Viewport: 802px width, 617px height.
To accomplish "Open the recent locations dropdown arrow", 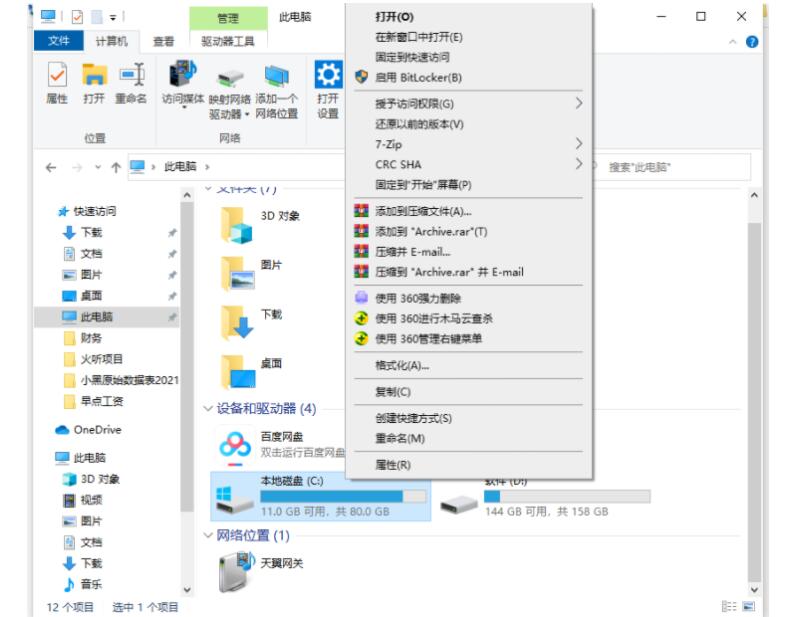I will pos(98,167).
